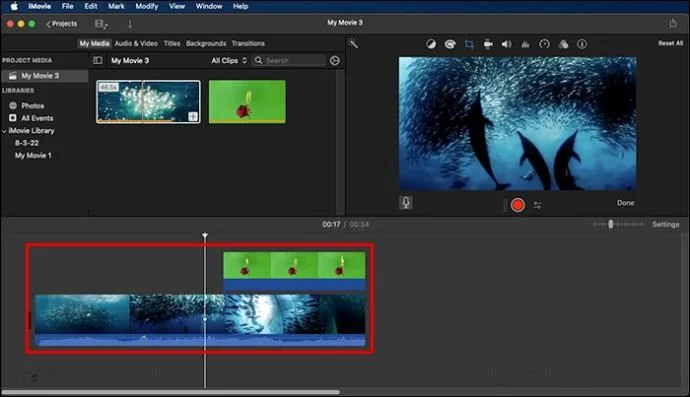Click Done in the viewer
690x397 pixels.
pyautogui.click(x=625, y=203)
